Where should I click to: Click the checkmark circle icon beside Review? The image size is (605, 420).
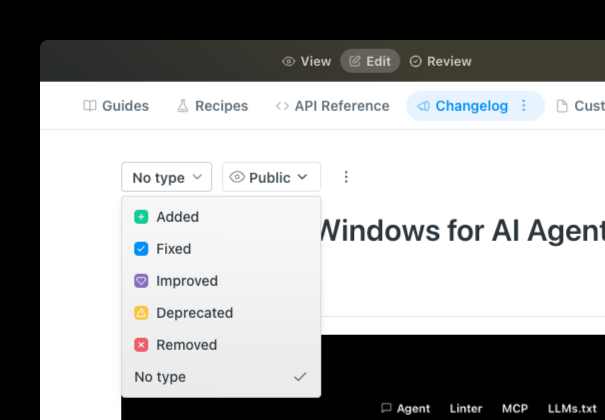pyautogui.click(x=415, y=61)
